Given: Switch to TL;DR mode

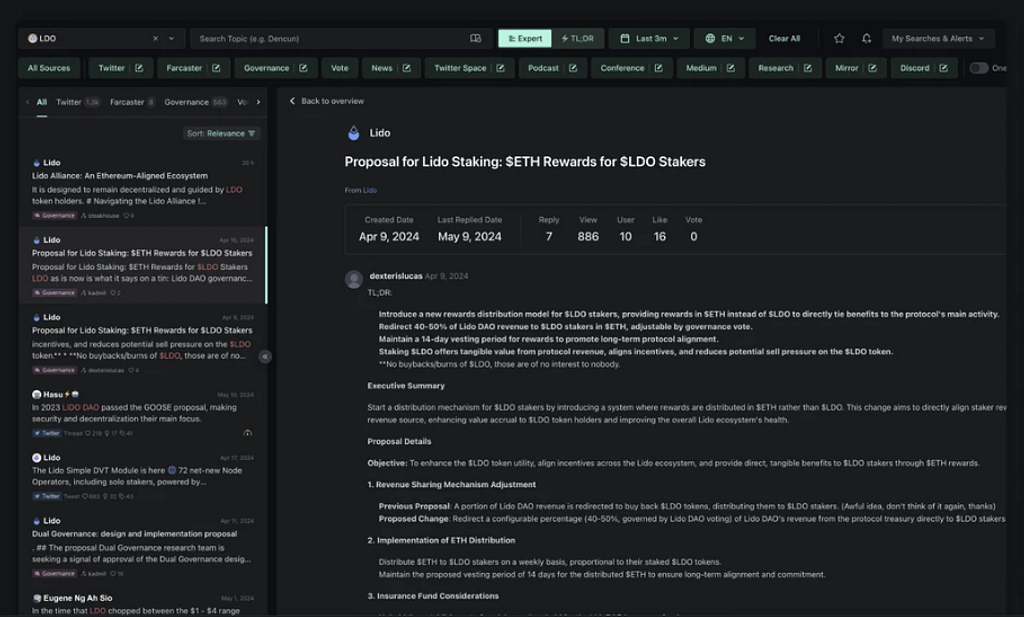Looking at the screenshot, I should pyautogui.click(x=577, y=39).
